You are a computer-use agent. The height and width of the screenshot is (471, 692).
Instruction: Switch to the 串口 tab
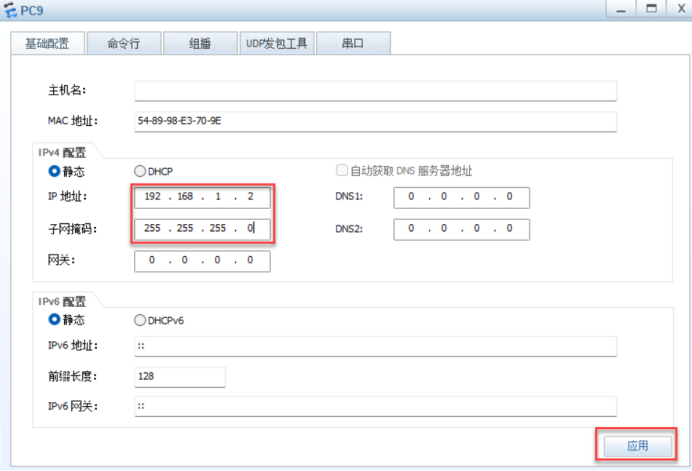click(352, 44)
